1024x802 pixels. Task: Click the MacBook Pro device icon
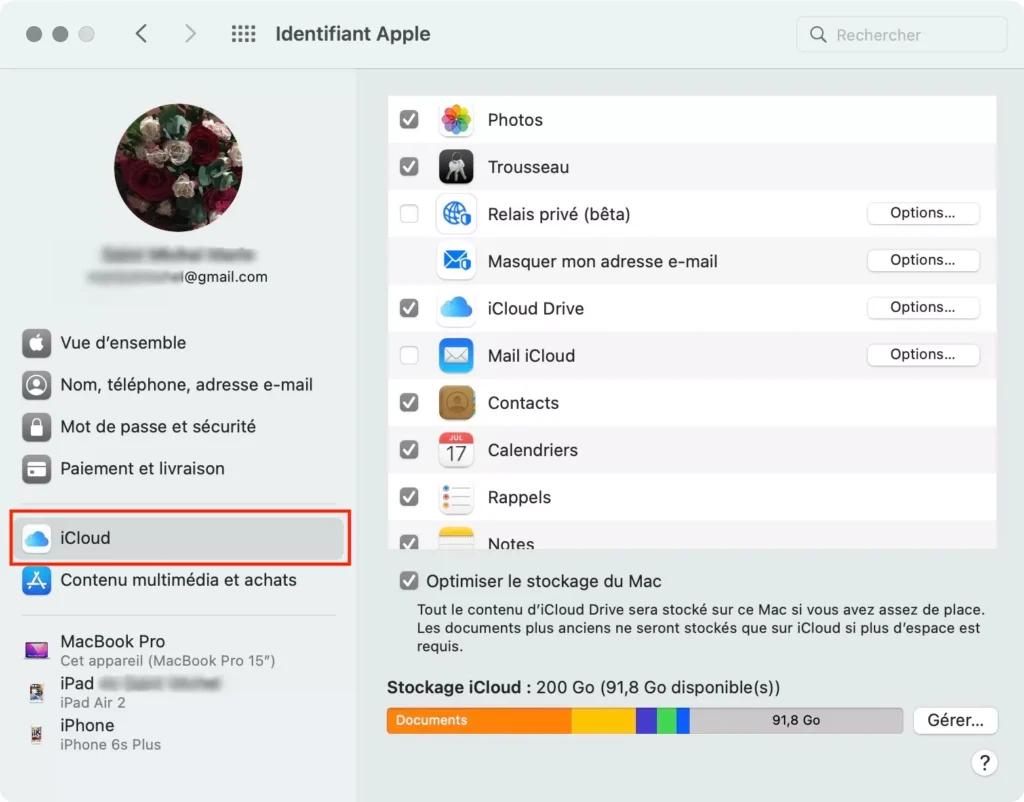37,650
